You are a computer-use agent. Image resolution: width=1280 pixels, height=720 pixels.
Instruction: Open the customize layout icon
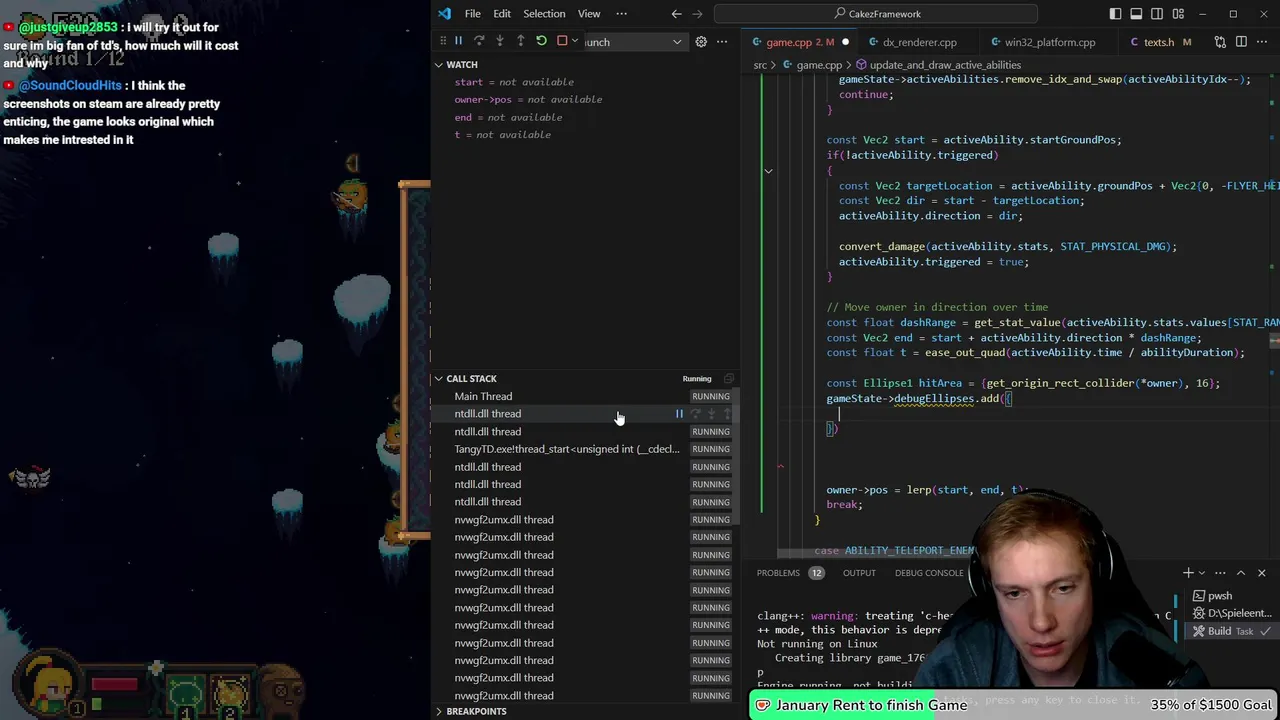tap(1178, 14)
